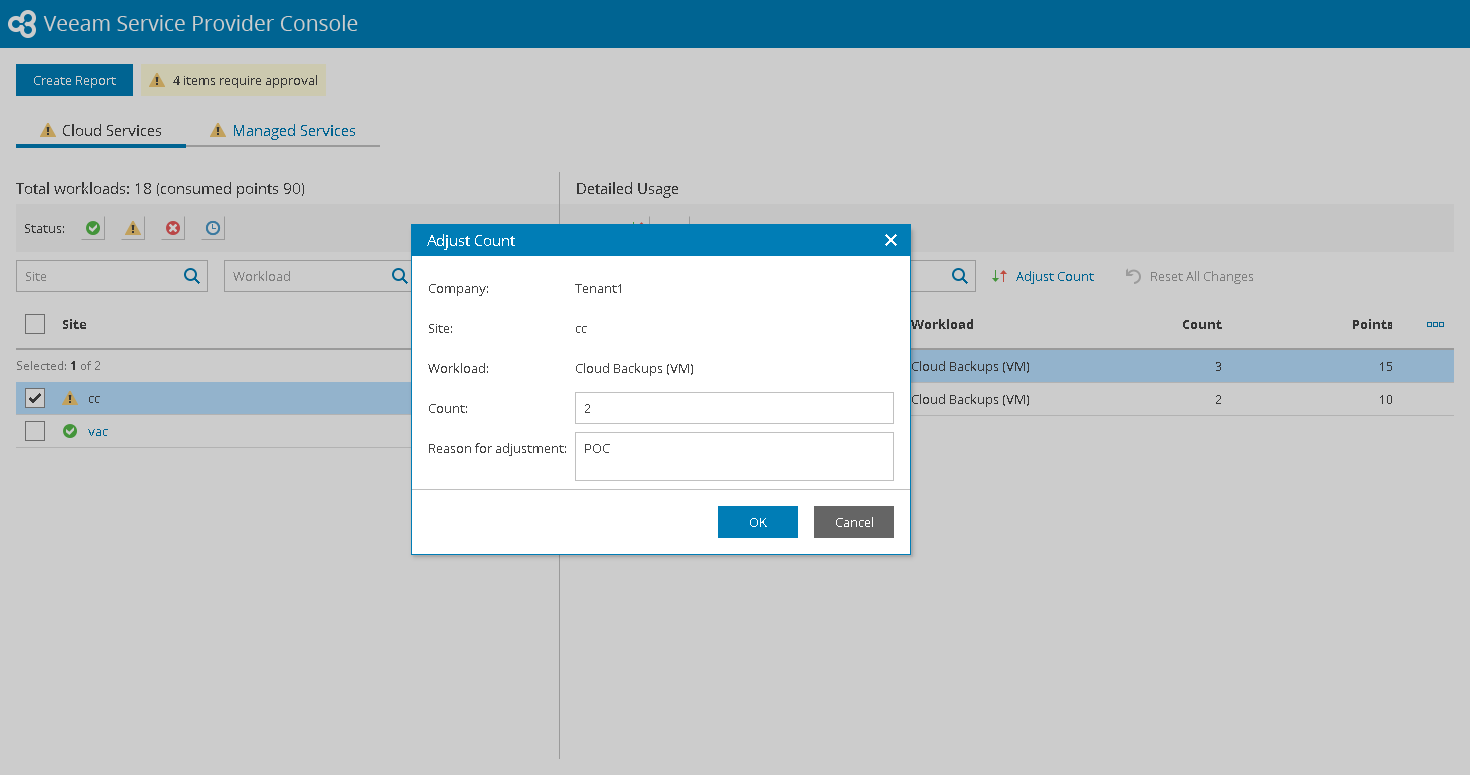1470x775 pixels.
Task: Click the Veeam logo icon in header
Action: [x=22, y=24]
